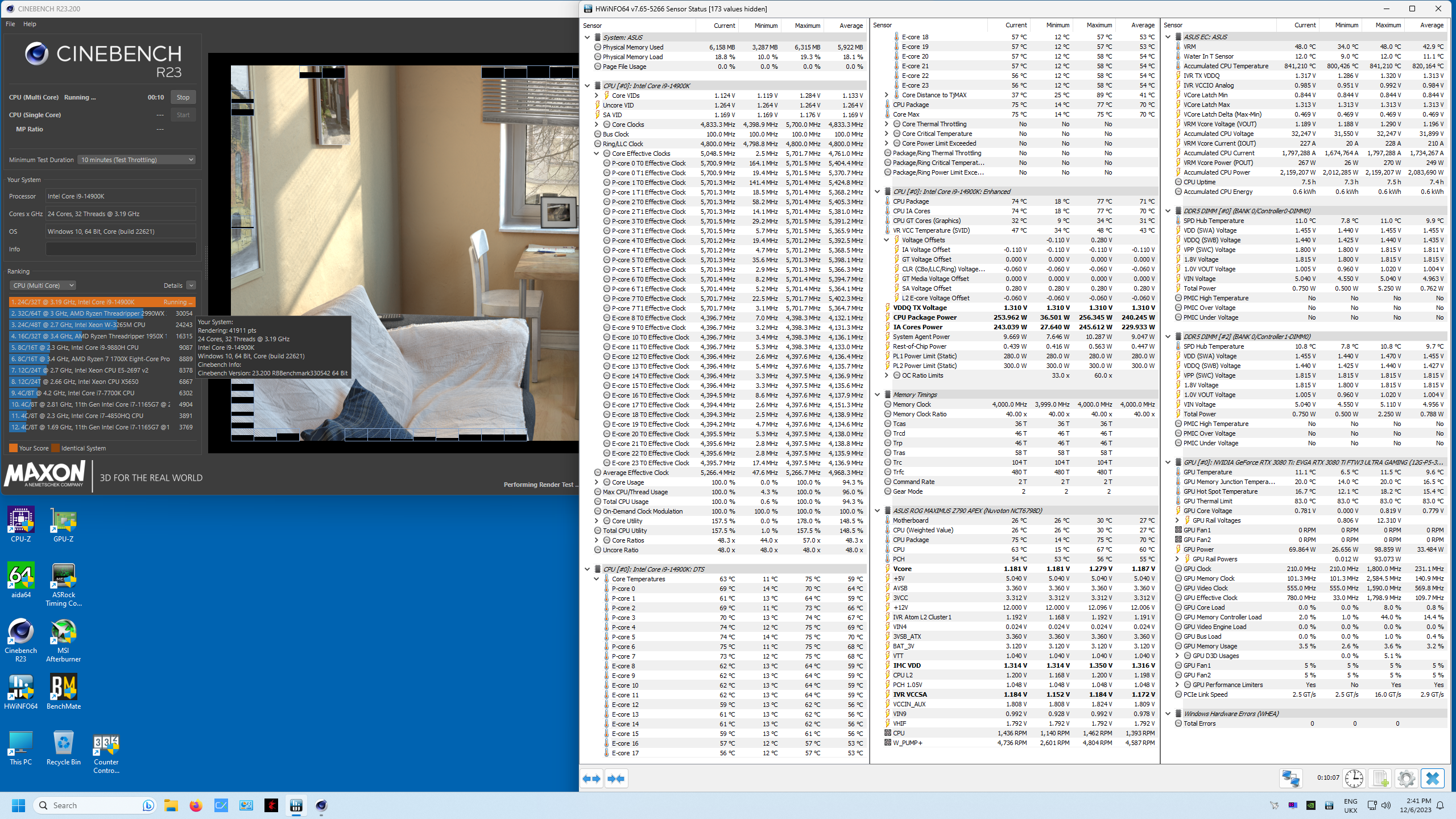Expand the Core VIDs sensor row
The image size is (1456, 819).
pos(596,96)
